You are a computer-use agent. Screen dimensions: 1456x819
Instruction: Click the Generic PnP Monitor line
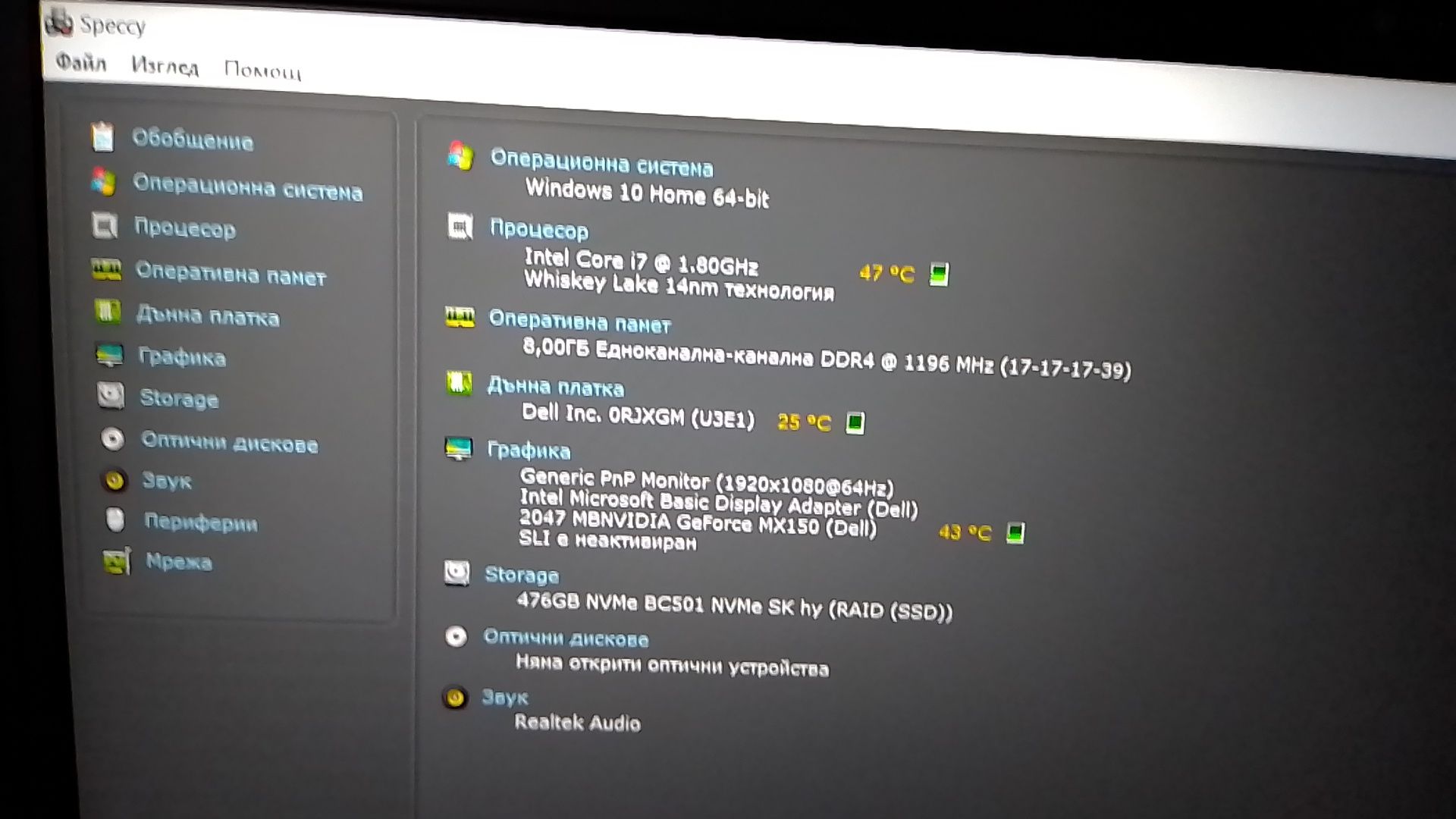707,482
